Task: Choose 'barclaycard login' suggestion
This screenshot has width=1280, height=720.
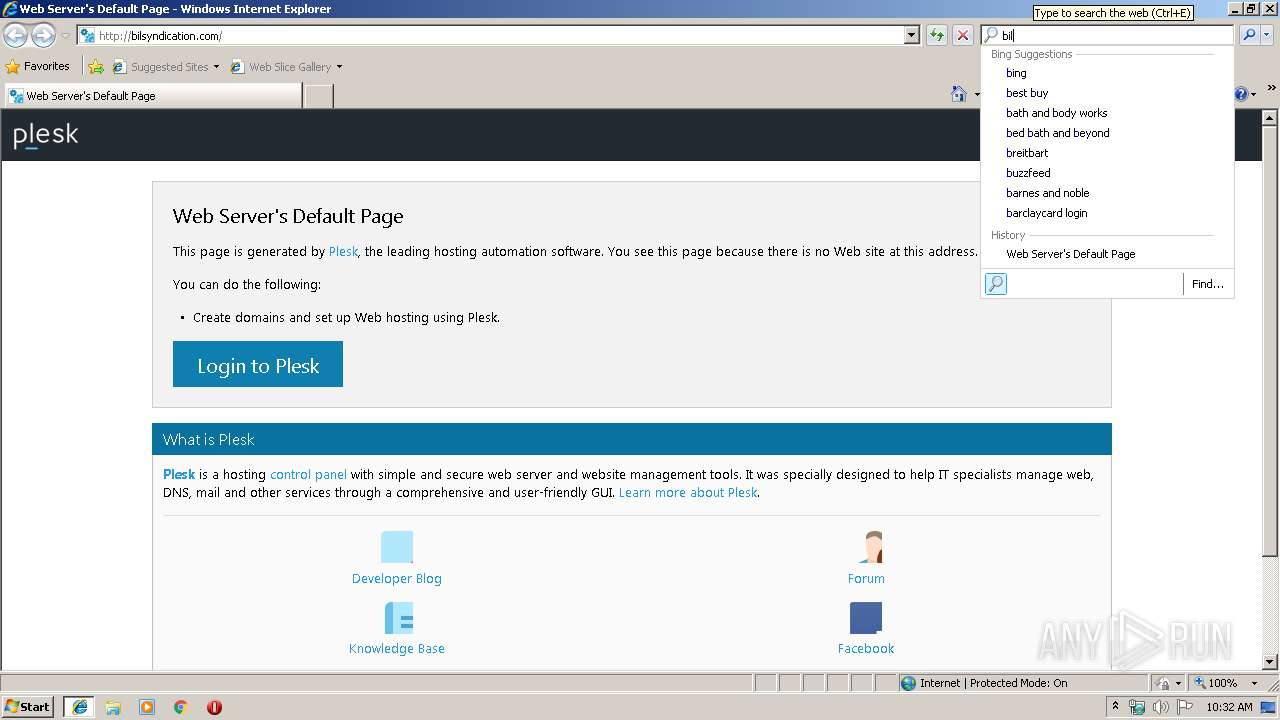Action: (x=1046, y=213)
